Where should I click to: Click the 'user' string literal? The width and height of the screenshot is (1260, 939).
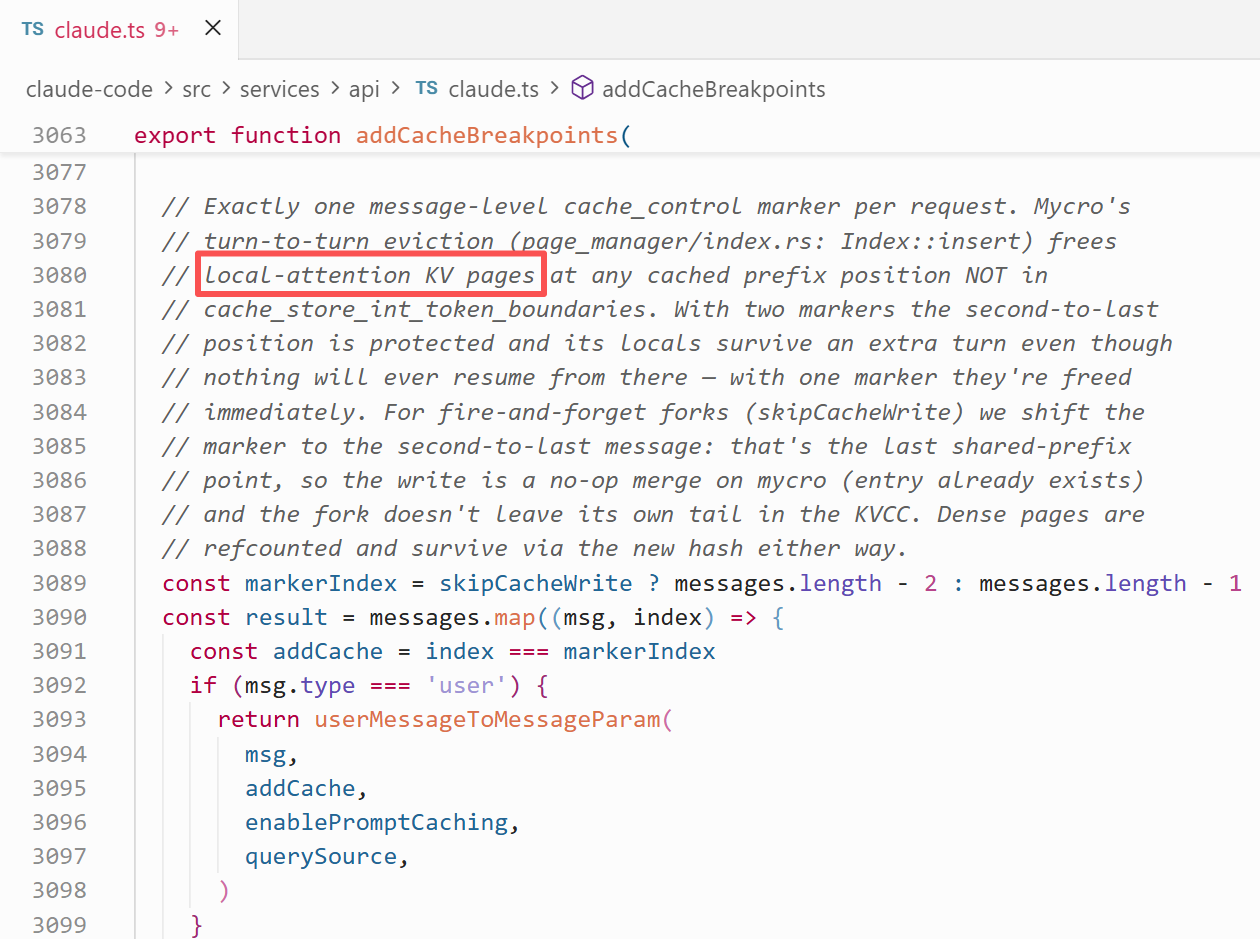466,686
